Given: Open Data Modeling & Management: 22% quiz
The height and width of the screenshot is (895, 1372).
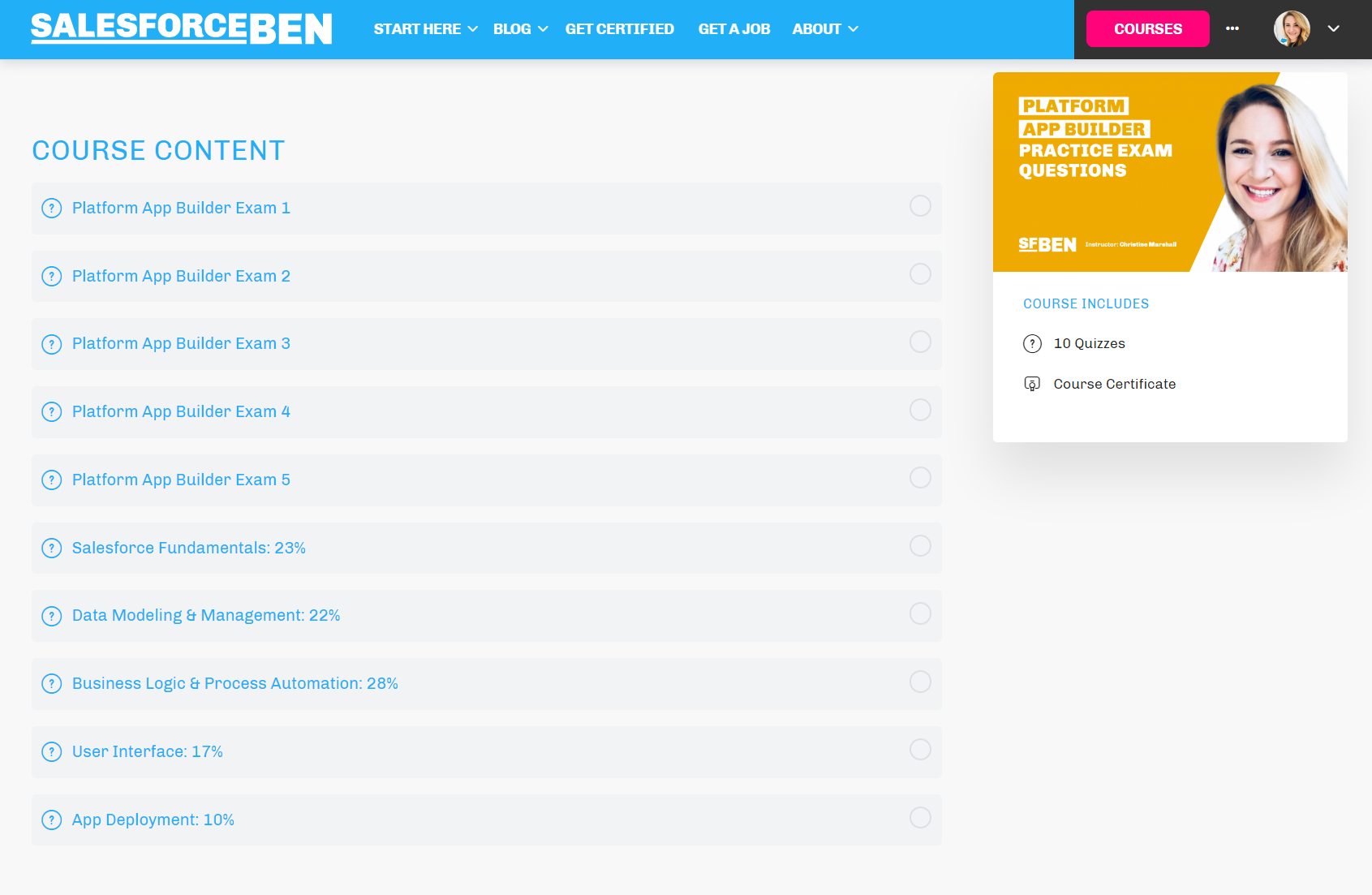Looking at the screenshot, I should (206, 616).
